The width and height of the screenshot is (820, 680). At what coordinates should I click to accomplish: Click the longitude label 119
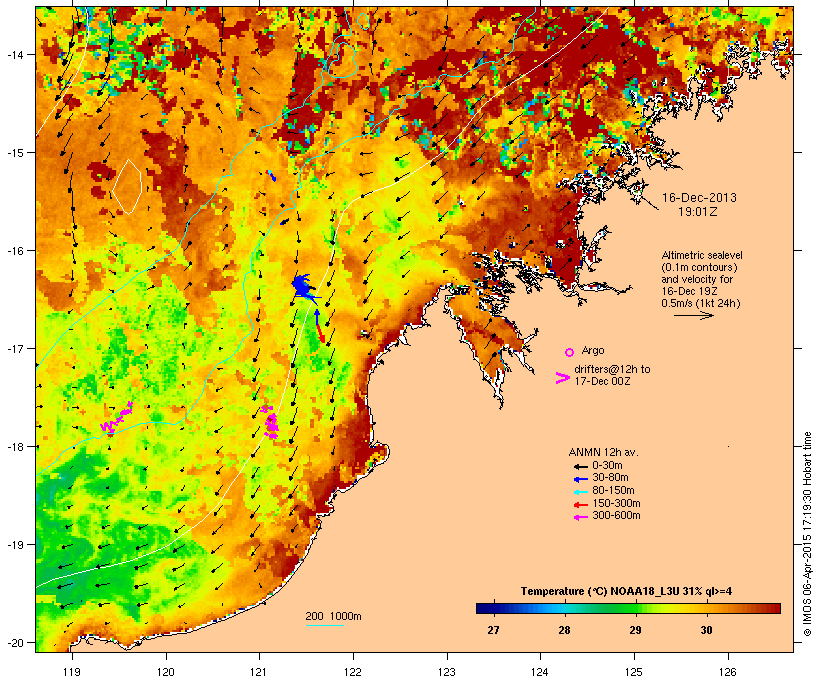[72, 672]
